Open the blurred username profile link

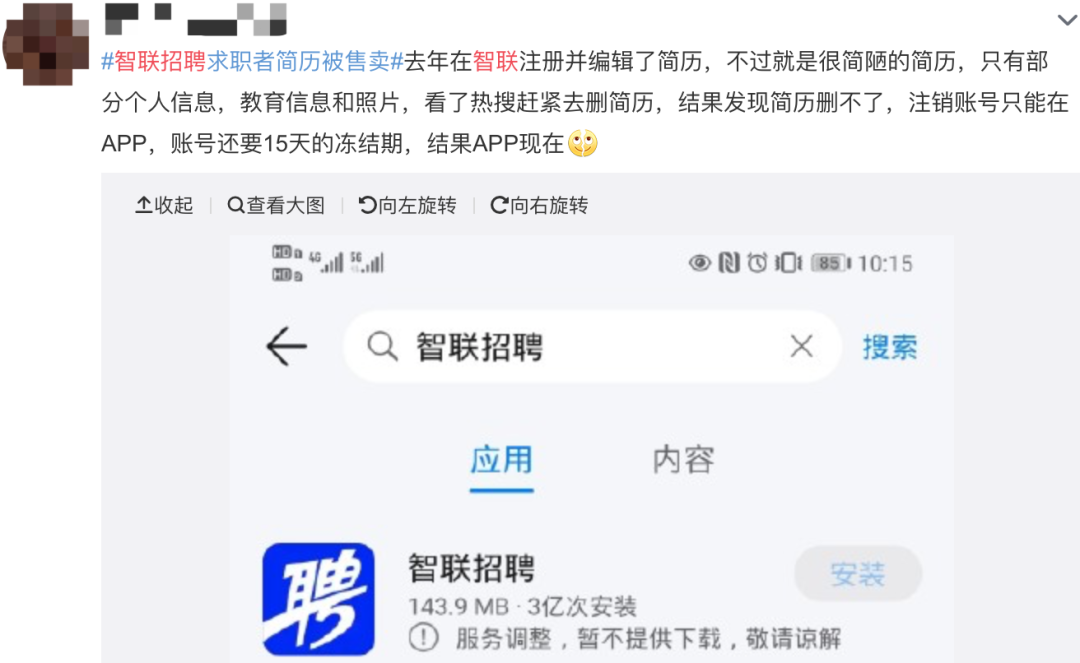pos(196,19)
